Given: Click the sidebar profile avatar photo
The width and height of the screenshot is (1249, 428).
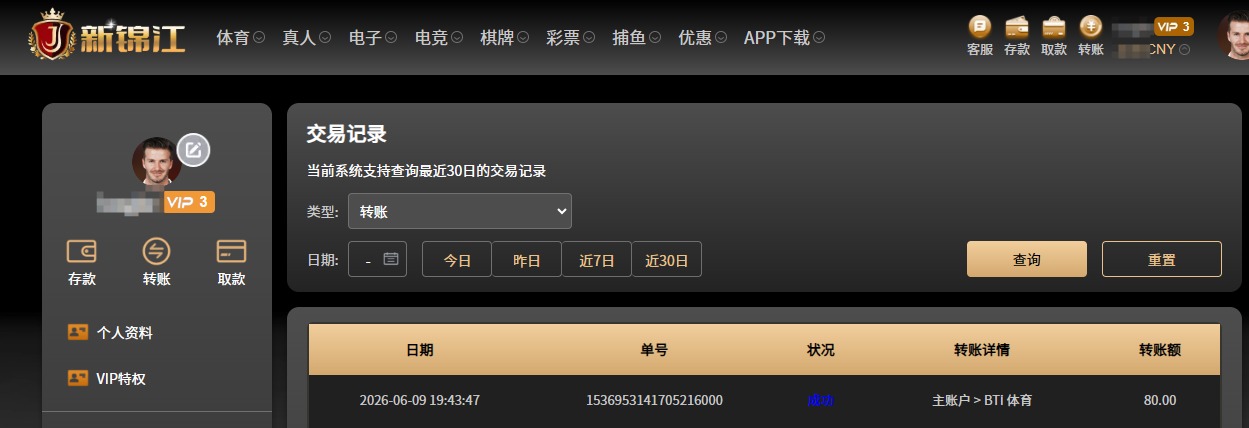Looking at the screenshot, I should pyautogui.click(x=156, y=162).
